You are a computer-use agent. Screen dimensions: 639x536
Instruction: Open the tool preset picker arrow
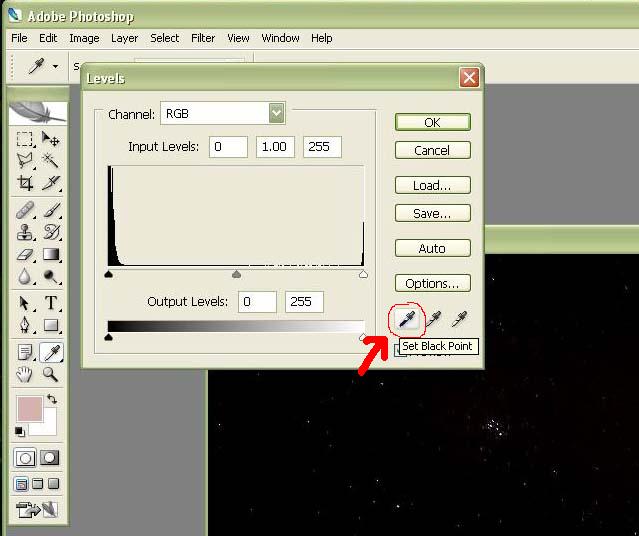55,66
